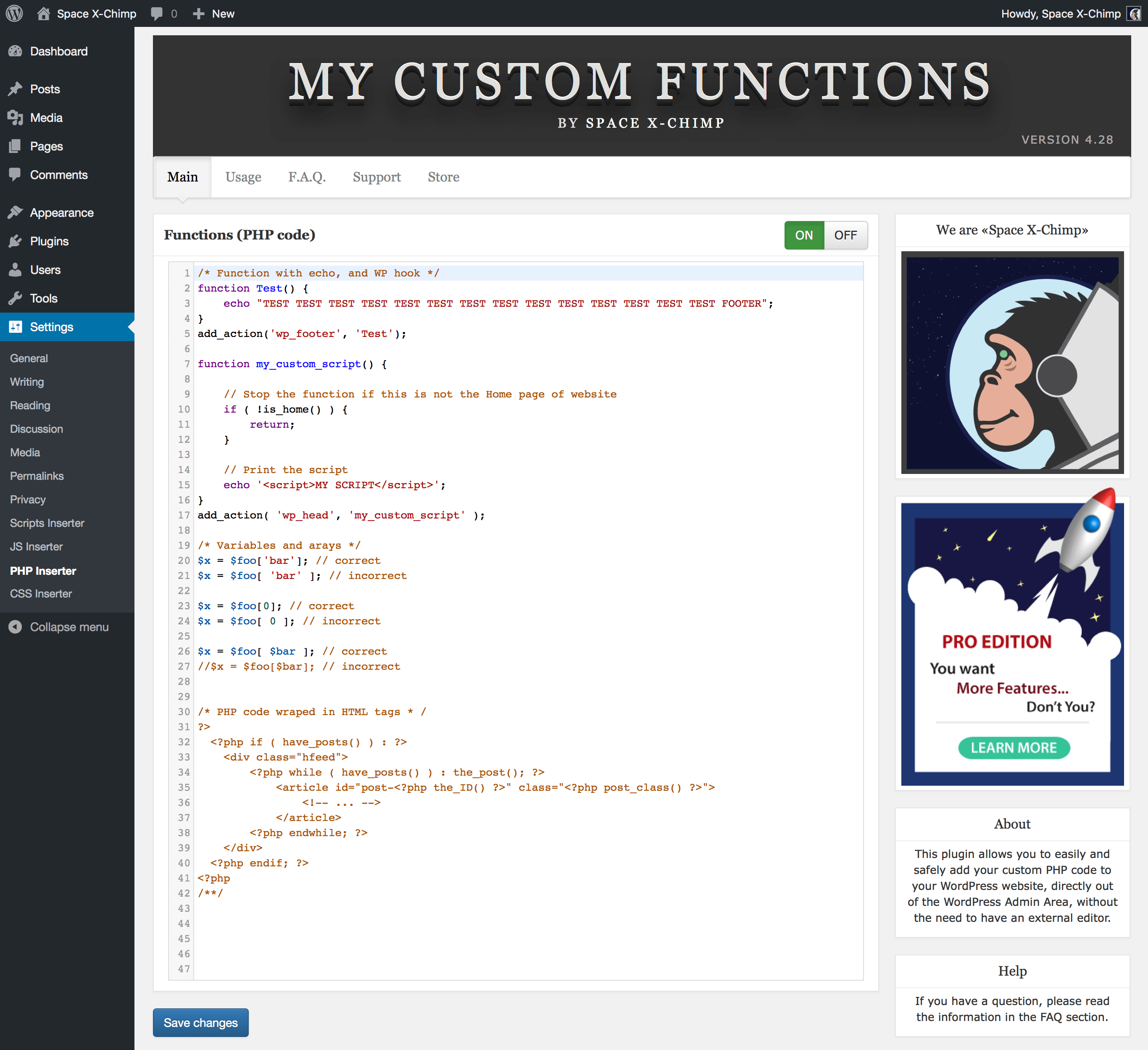Click the PRO EDITION rocket banner
This screenshot has width=1148, height=1050.
1012,638
